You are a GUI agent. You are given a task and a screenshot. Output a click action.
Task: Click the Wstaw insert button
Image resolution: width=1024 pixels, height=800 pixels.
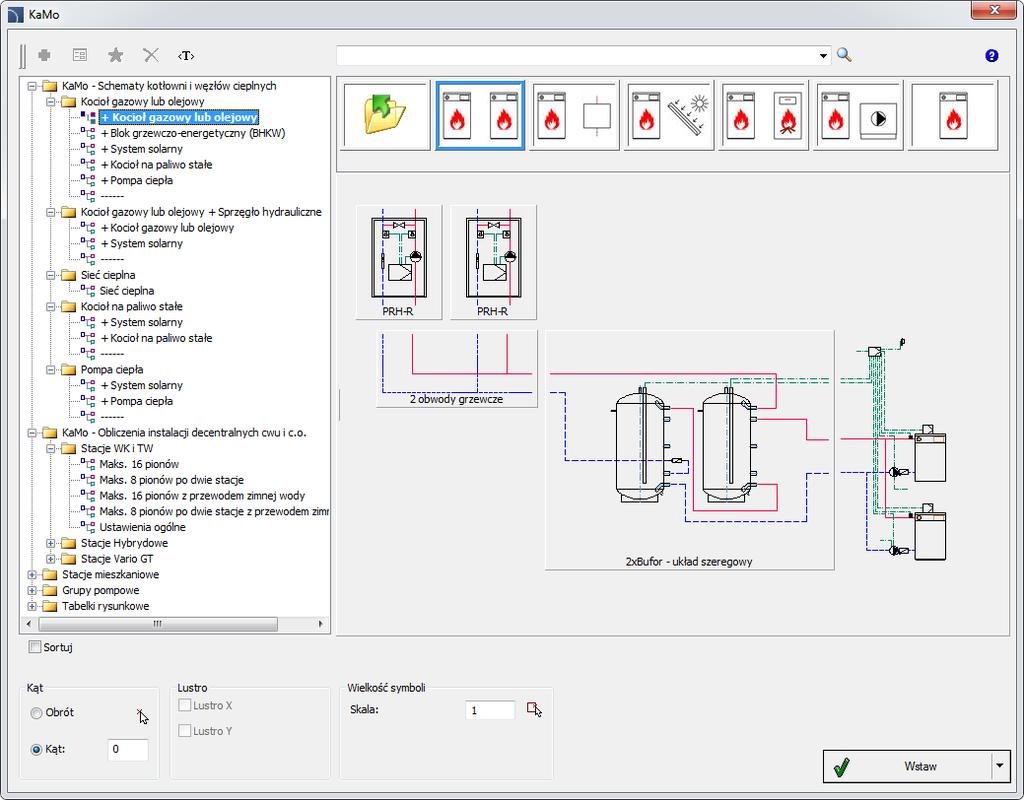point(908,766)
